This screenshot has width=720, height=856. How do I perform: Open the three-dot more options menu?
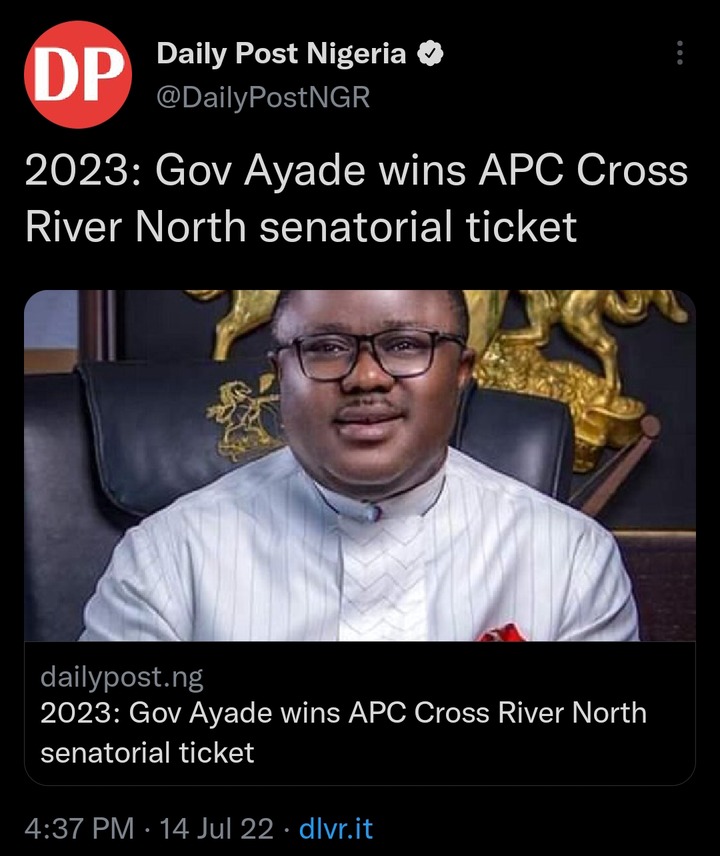click(680, 53)
